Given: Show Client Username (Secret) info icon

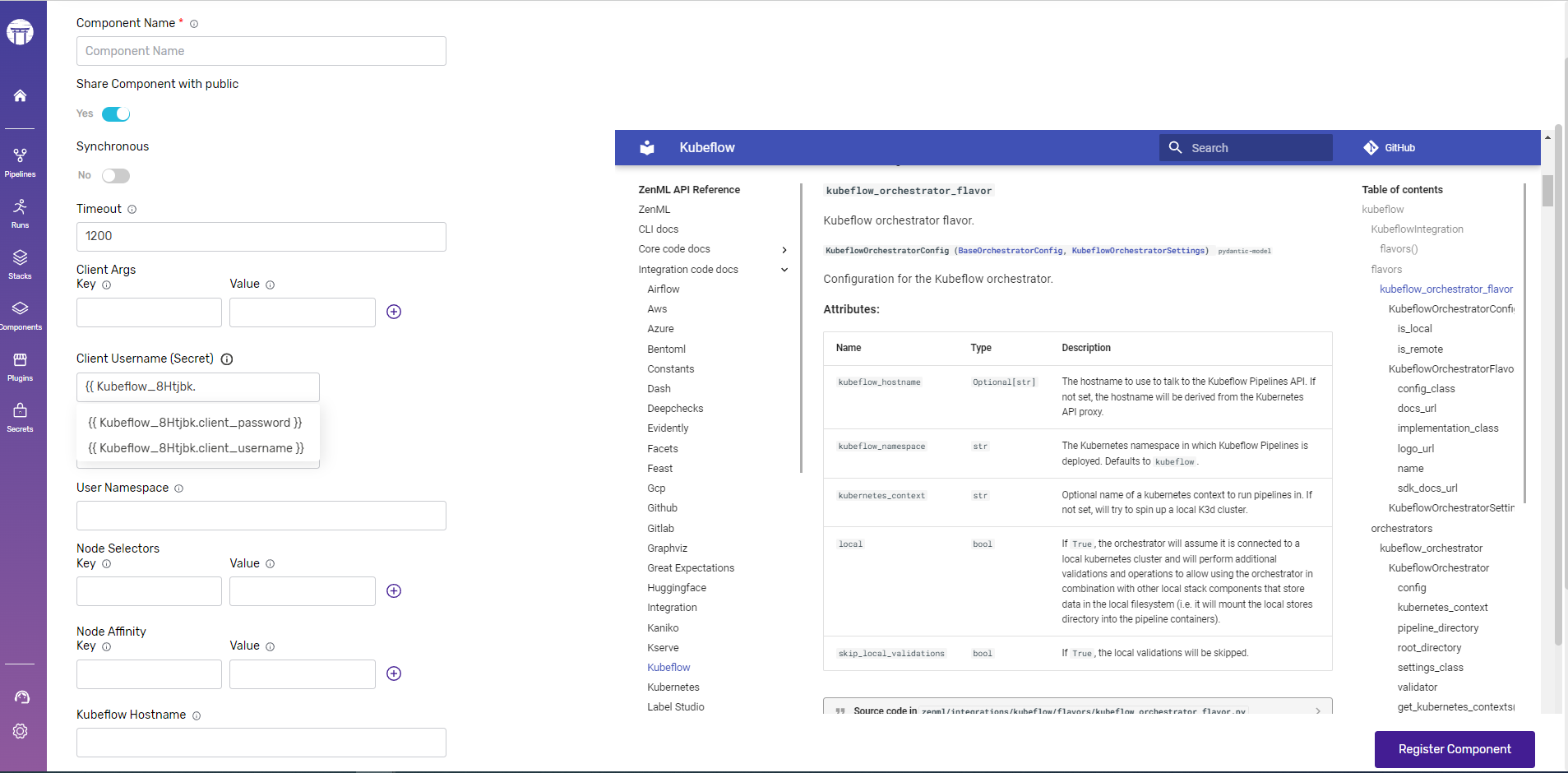Looking at the screenshot, I should click(227, 359).
